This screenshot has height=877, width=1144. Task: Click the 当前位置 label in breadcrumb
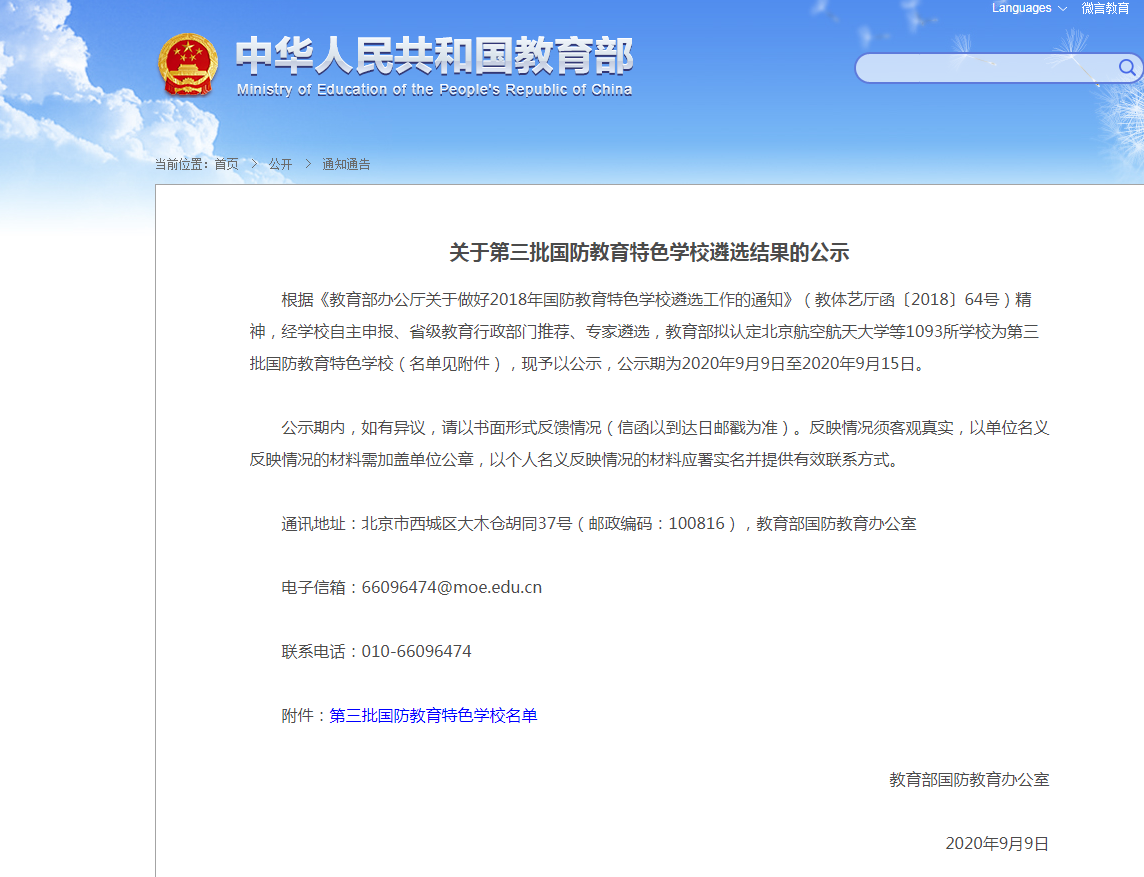click(x=180, y=164)
